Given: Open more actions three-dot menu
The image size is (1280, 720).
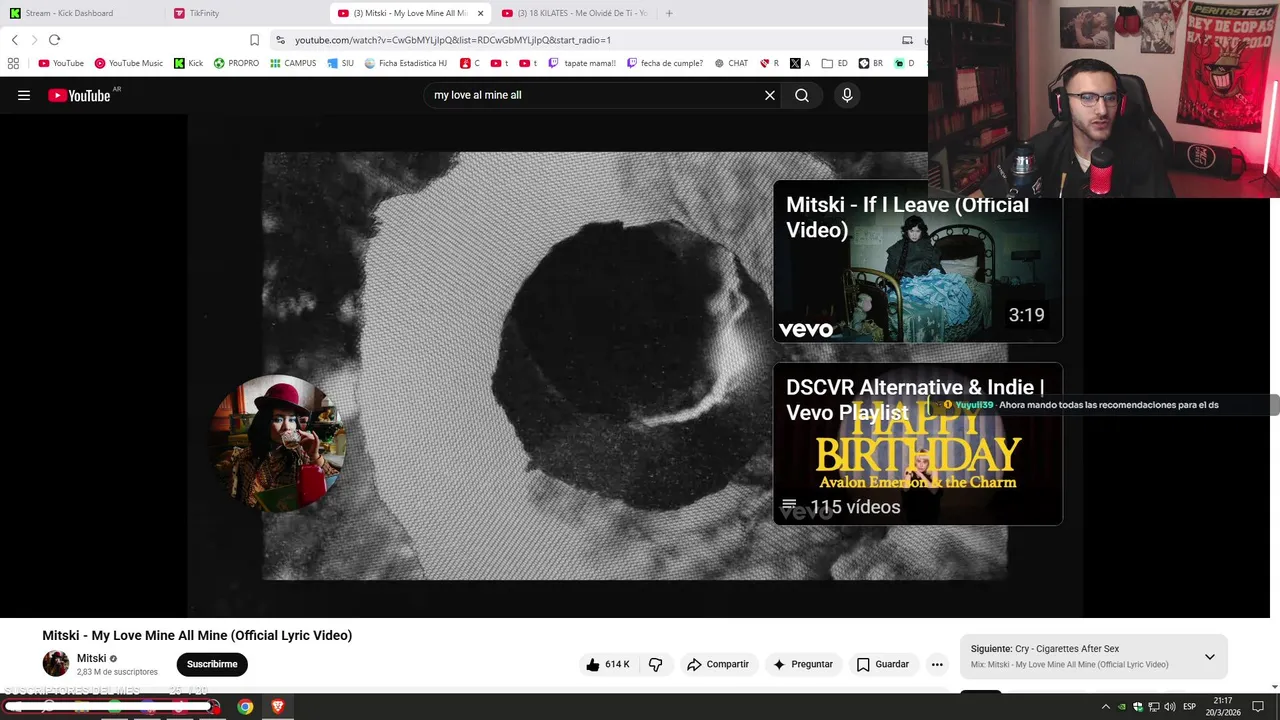Looking at the screenshot, I should click(x=937, y=664).
